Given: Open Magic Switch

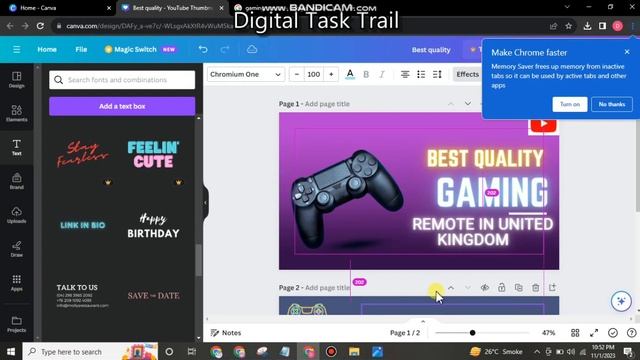Looking at the screenshot, I should [x=140, y=49].
